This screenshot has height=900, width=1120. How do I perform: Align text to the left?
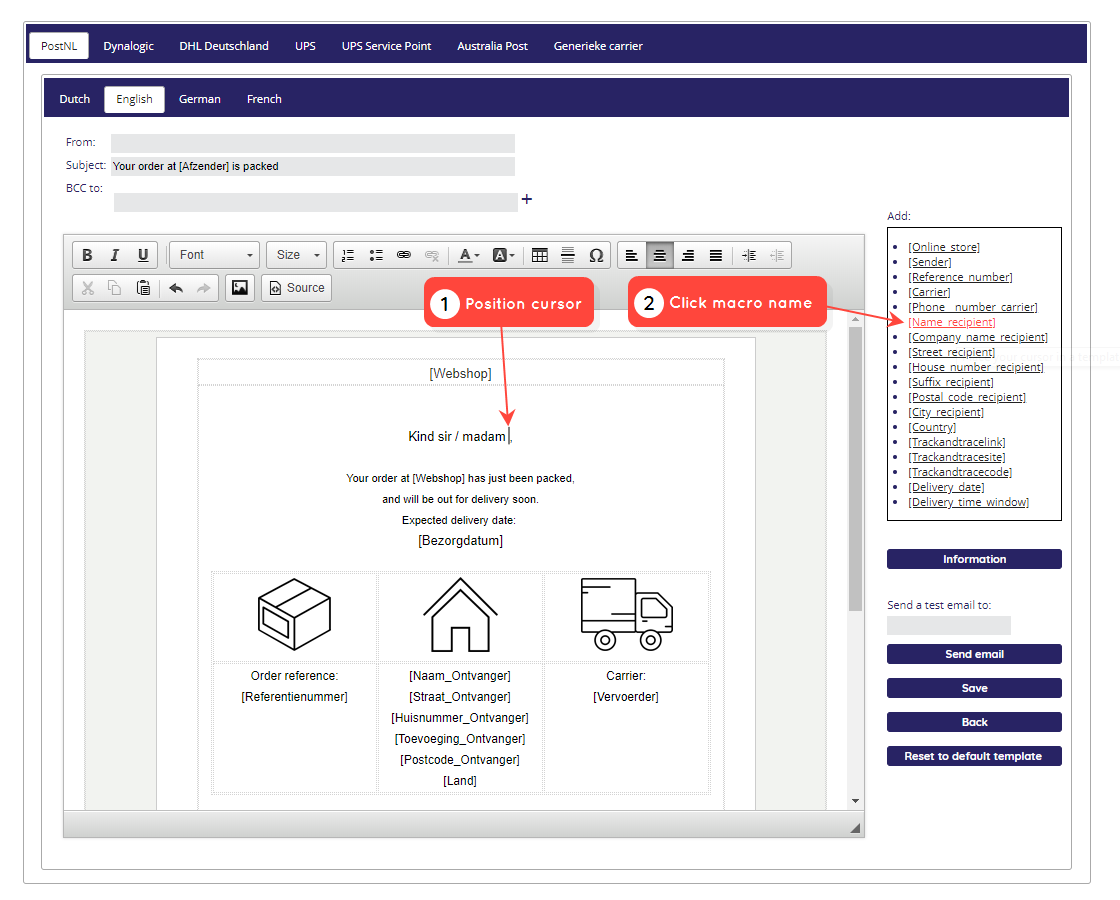click(631, 255)
